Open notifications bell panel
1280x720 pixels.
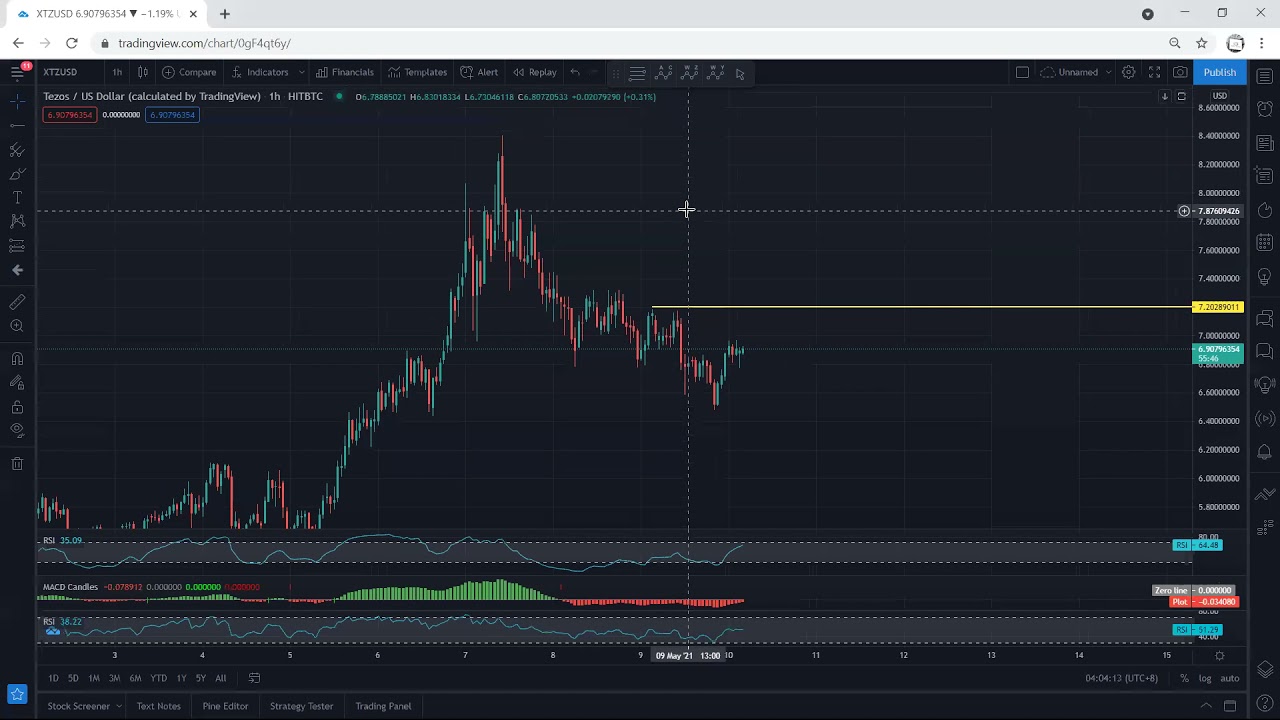click(1265, 452)
